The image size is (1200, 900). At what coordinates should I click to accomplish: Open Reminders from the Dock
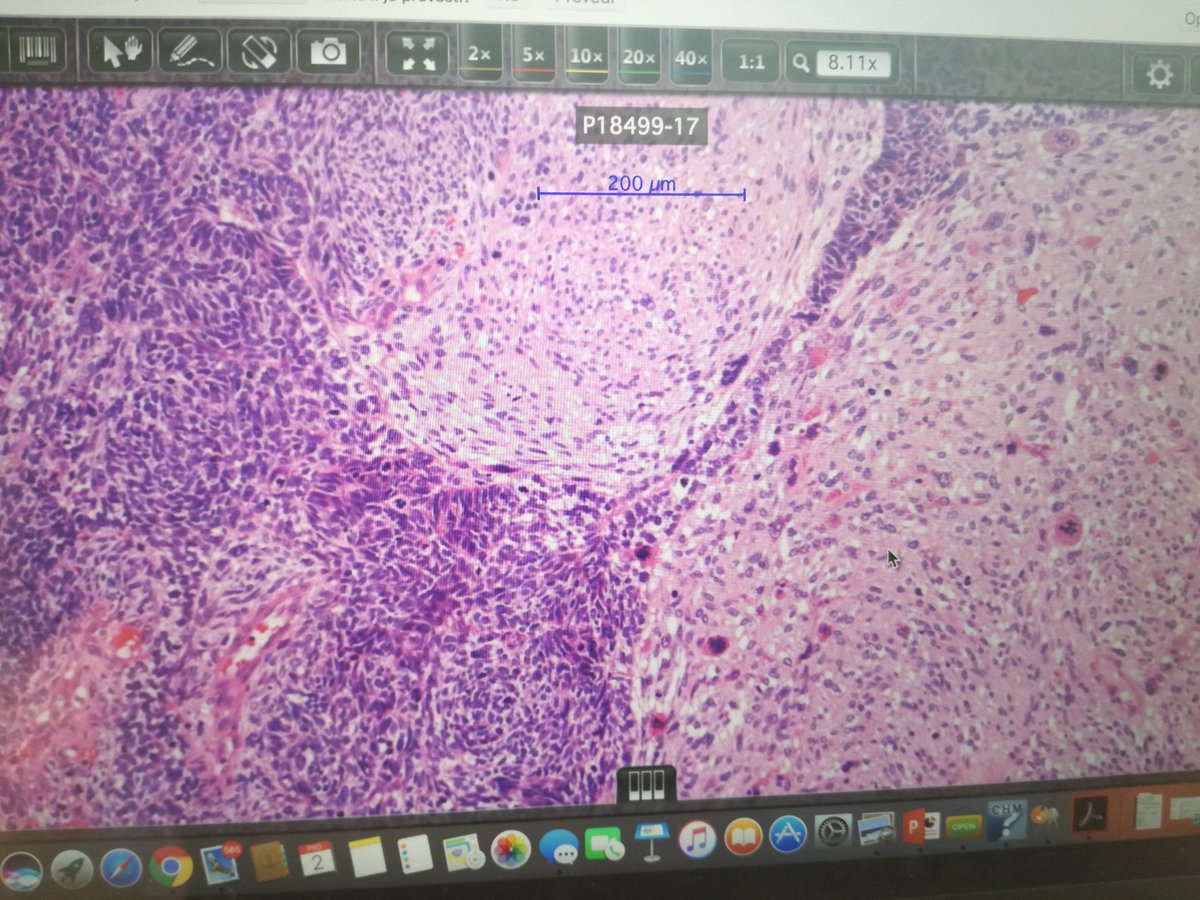414,854
